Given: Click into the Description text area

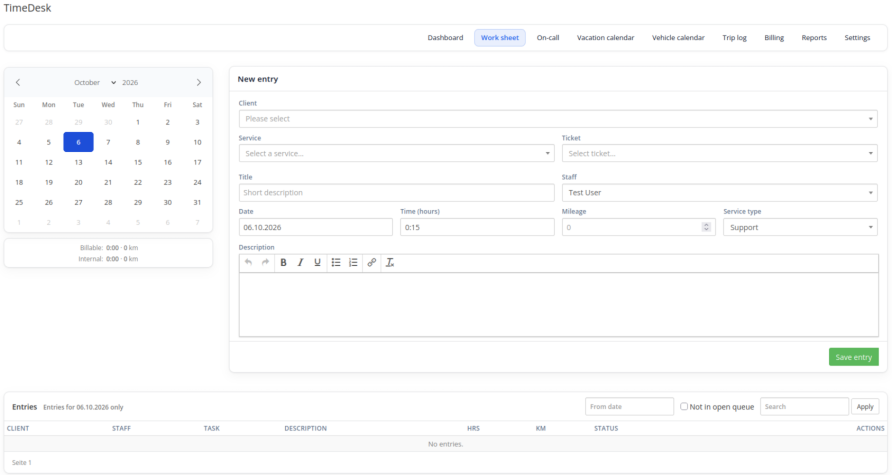Looking at the screenshot, I should (559, 304).
